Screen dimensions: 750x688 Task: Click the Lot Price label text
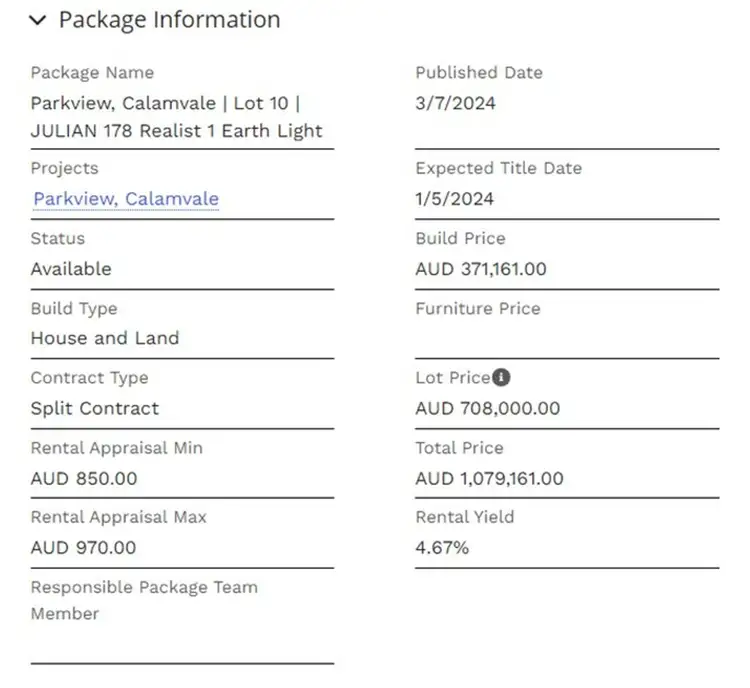pyautogui.click(x=452, y=378)
